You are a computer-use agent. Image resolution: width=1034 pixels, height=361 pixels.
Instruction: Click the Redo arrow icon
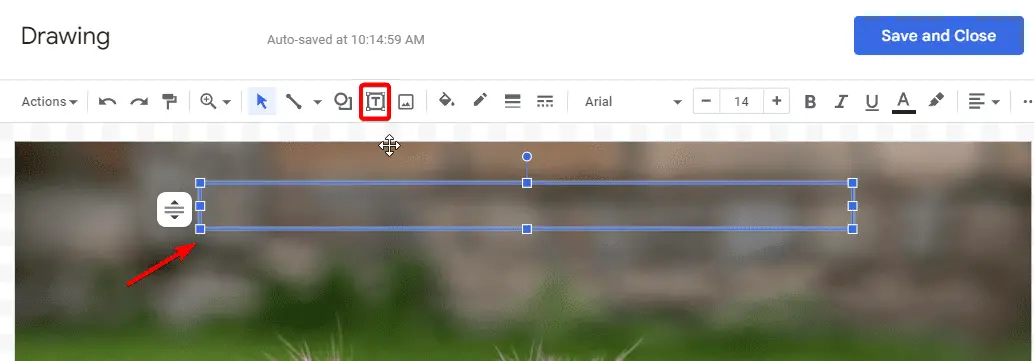click(x=138, y=102)
